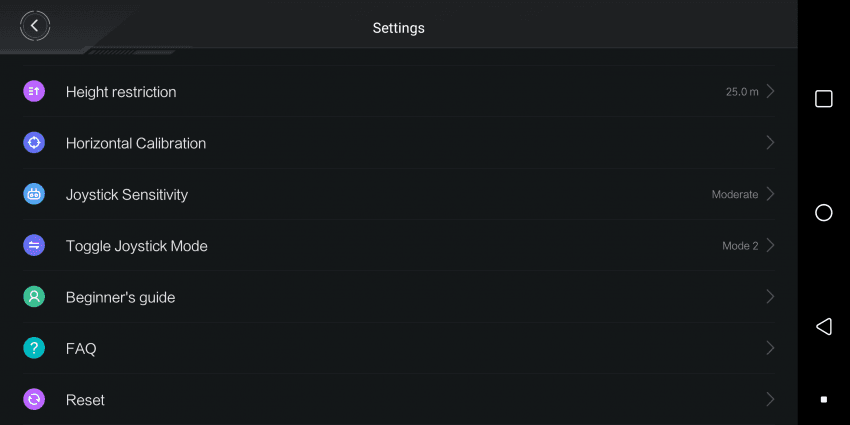850x425 pixels.
Task: Click the purple Reset refresh icon
Action: (34, 400)
